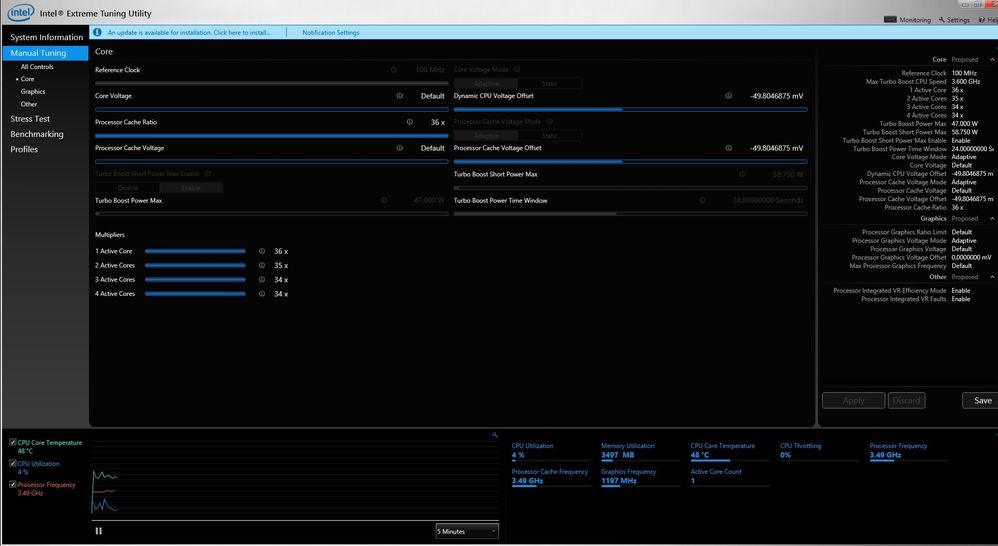Open Turbo Boost Power Max info icon
The height and width of the screenshot is (546, 998).
pyautogui.click(x=384, y=200)
